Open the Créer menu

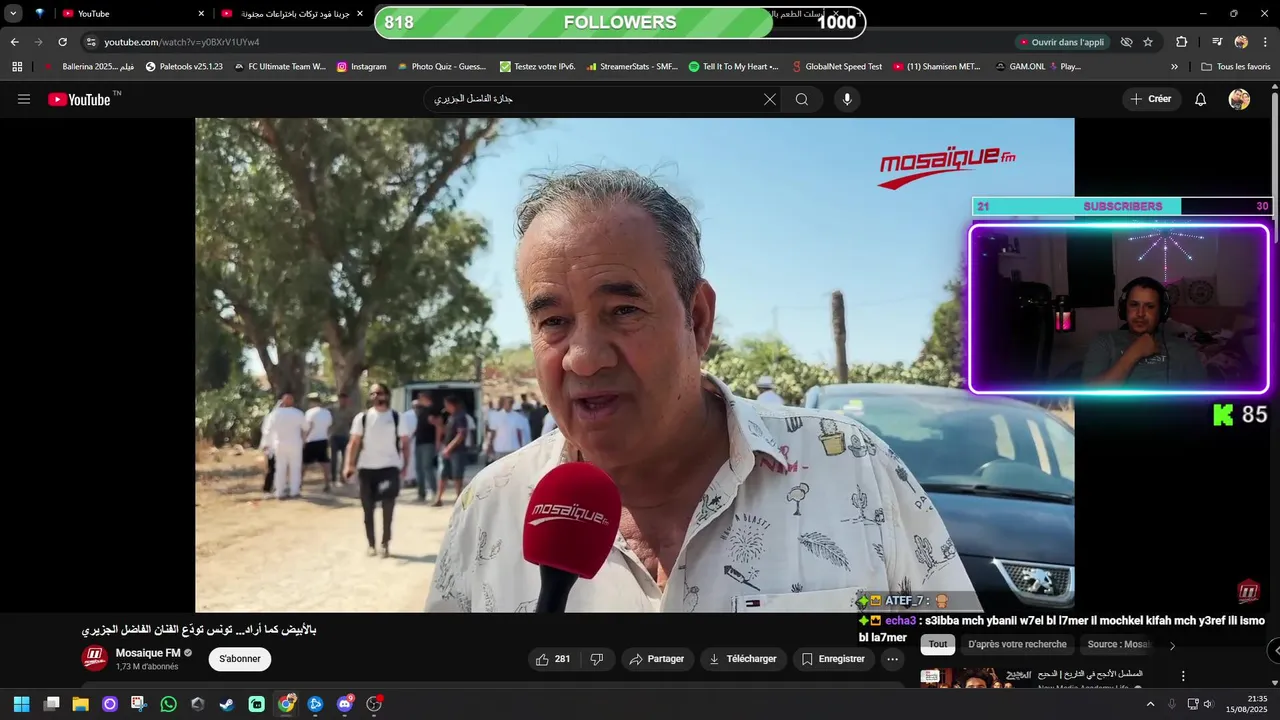(1151, 99)
